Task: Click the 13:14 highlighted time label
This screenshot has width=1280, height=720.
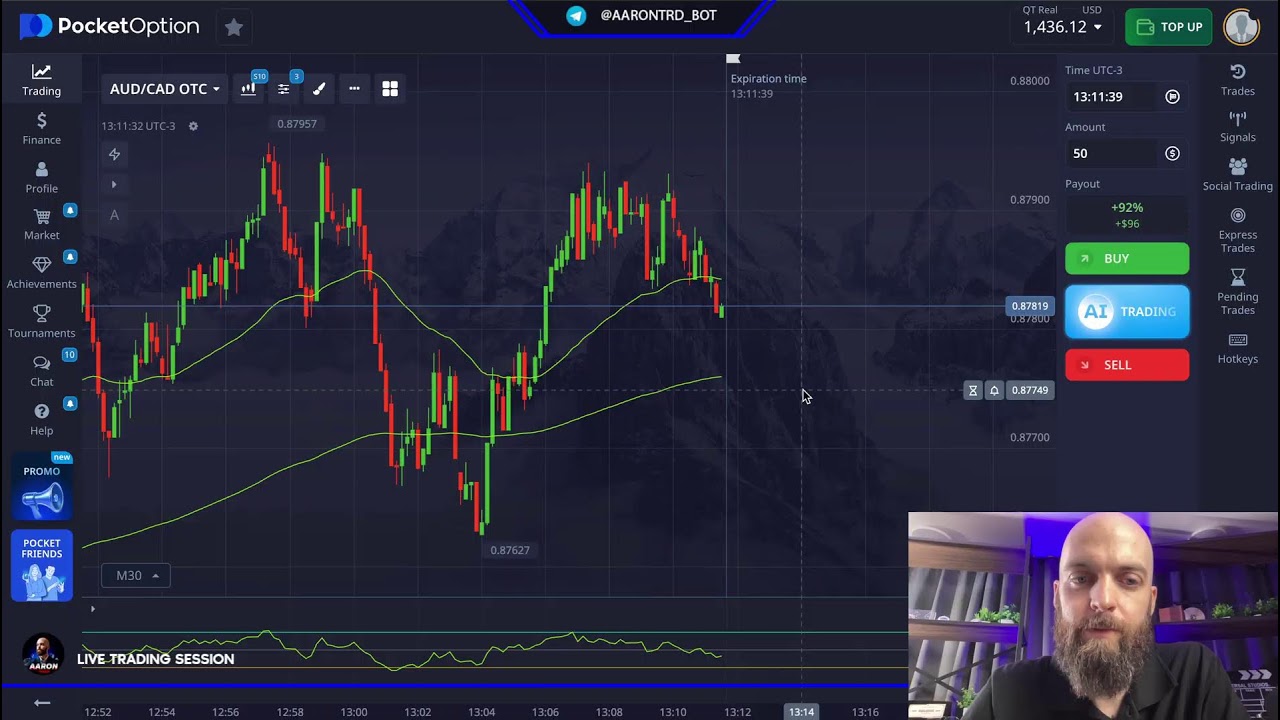Action: tap(801, 712)
